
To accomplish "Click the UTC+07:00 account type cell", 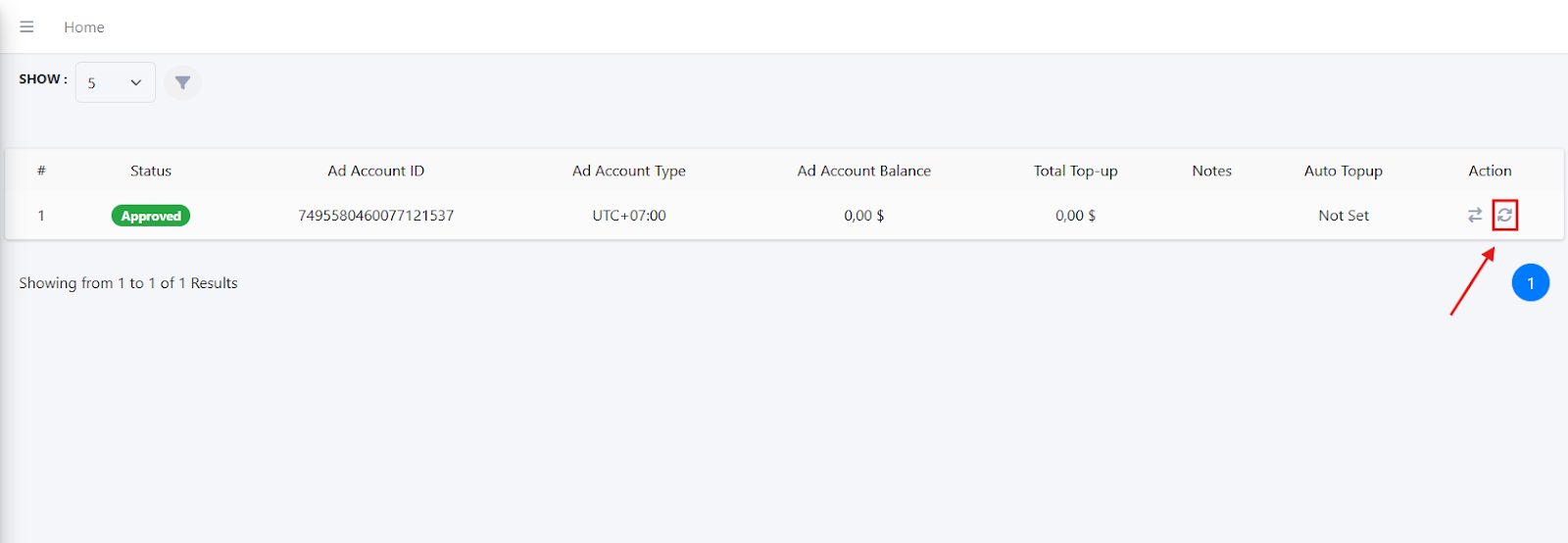I will [x=629, y=216].
